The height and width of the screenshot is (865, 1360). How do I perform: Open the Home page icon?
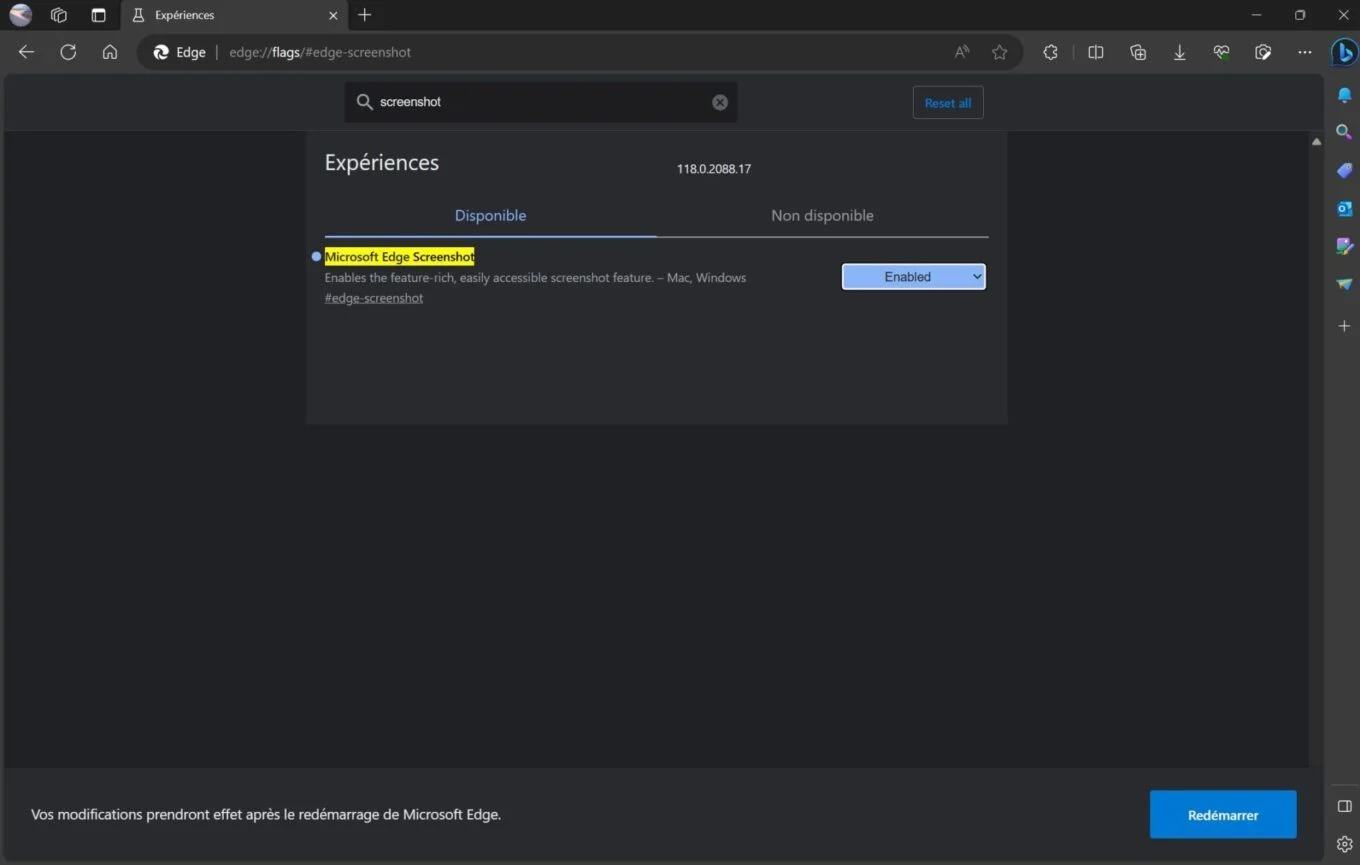(x=110, y=52)
